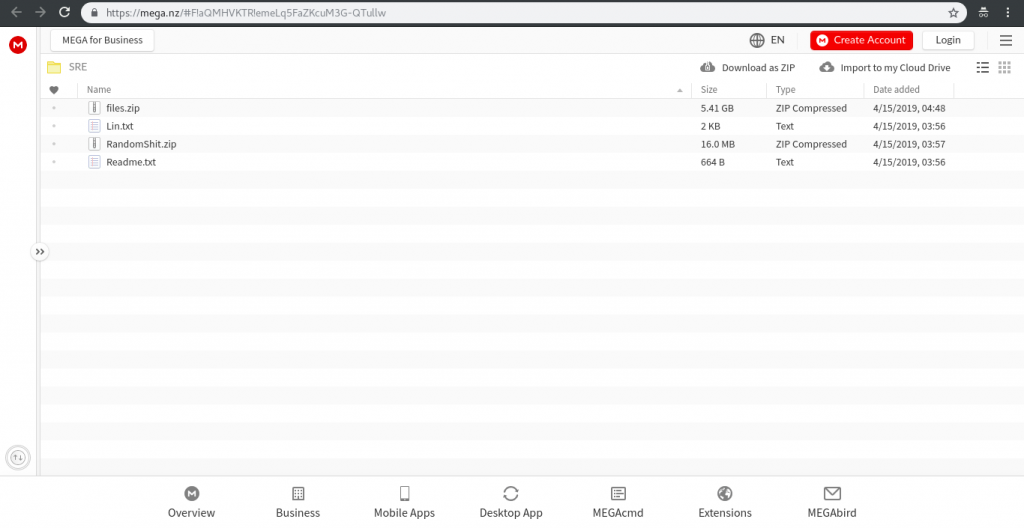Screen dimensions: 1024x528
Task: Open the language selector globe icon
Action: (757, 41)
